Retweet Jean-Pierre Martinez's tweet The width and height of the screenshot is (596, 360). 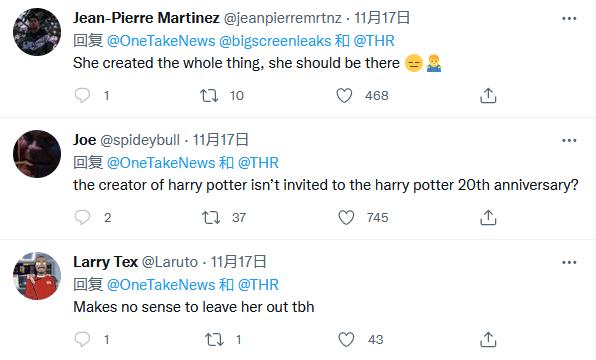tap(209, 95)
